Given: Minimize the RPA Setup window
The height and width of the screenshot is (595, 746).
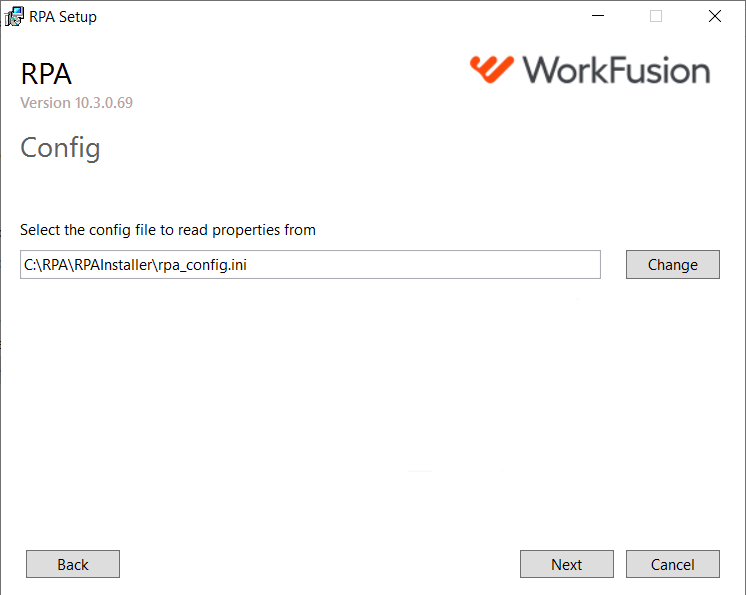Looking at the screenshot, I should pos(598,16).
